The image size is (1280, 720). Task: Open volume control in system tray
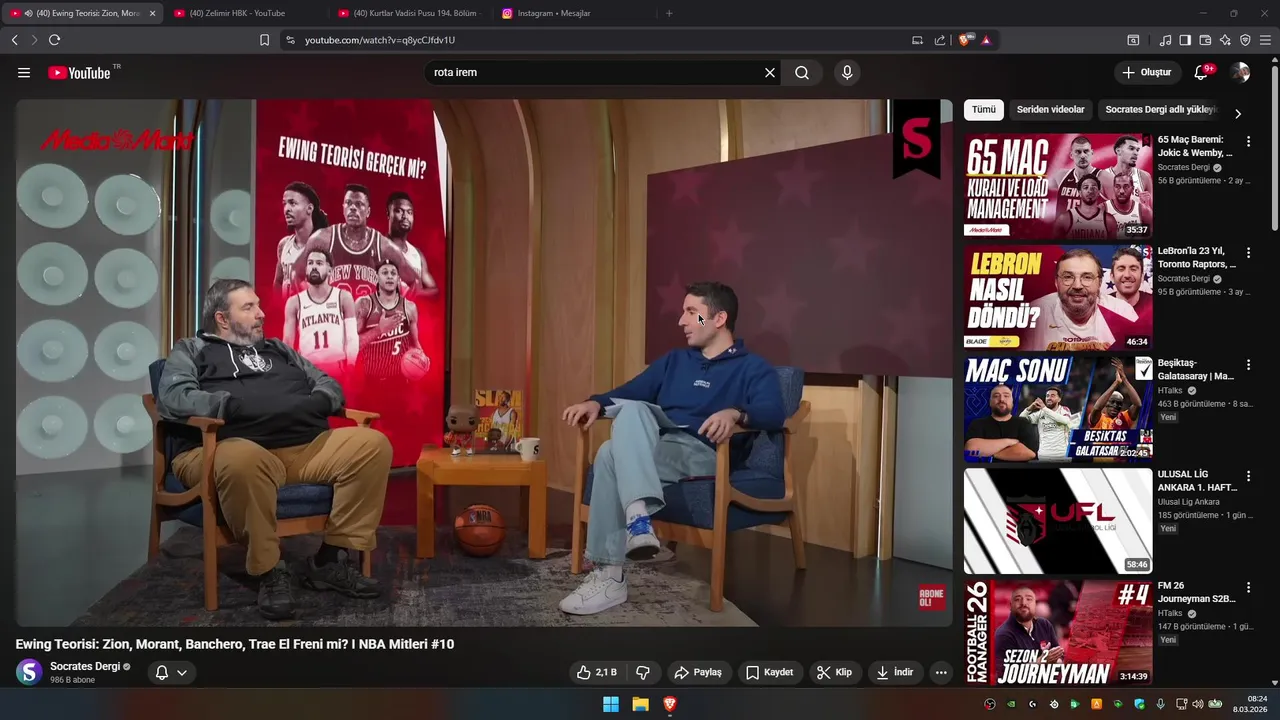point(1198,704)
